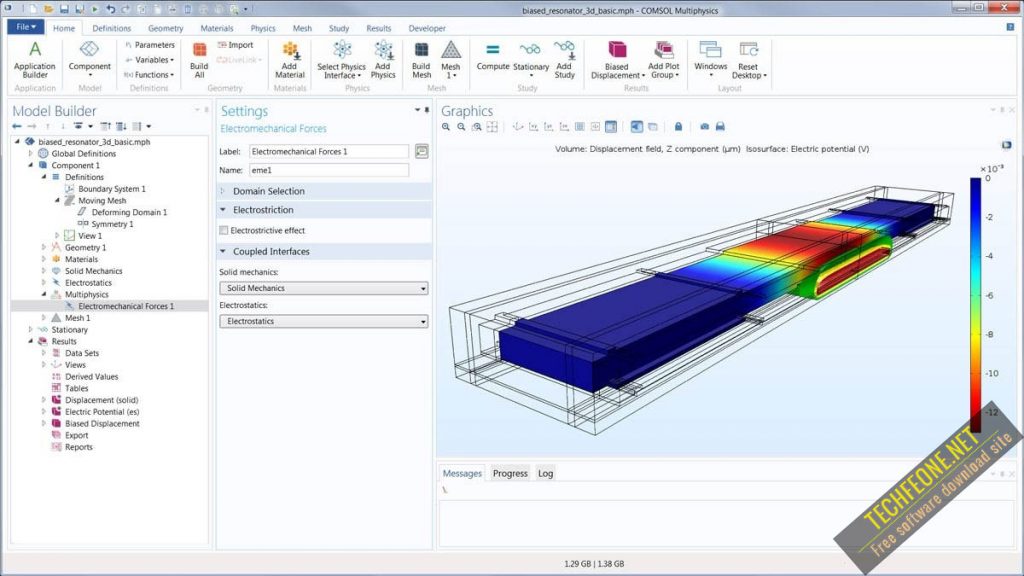Toggle the transparency button in Graphics toolbar
This screenshot has width=1024, height=576.
click(652, 127)
